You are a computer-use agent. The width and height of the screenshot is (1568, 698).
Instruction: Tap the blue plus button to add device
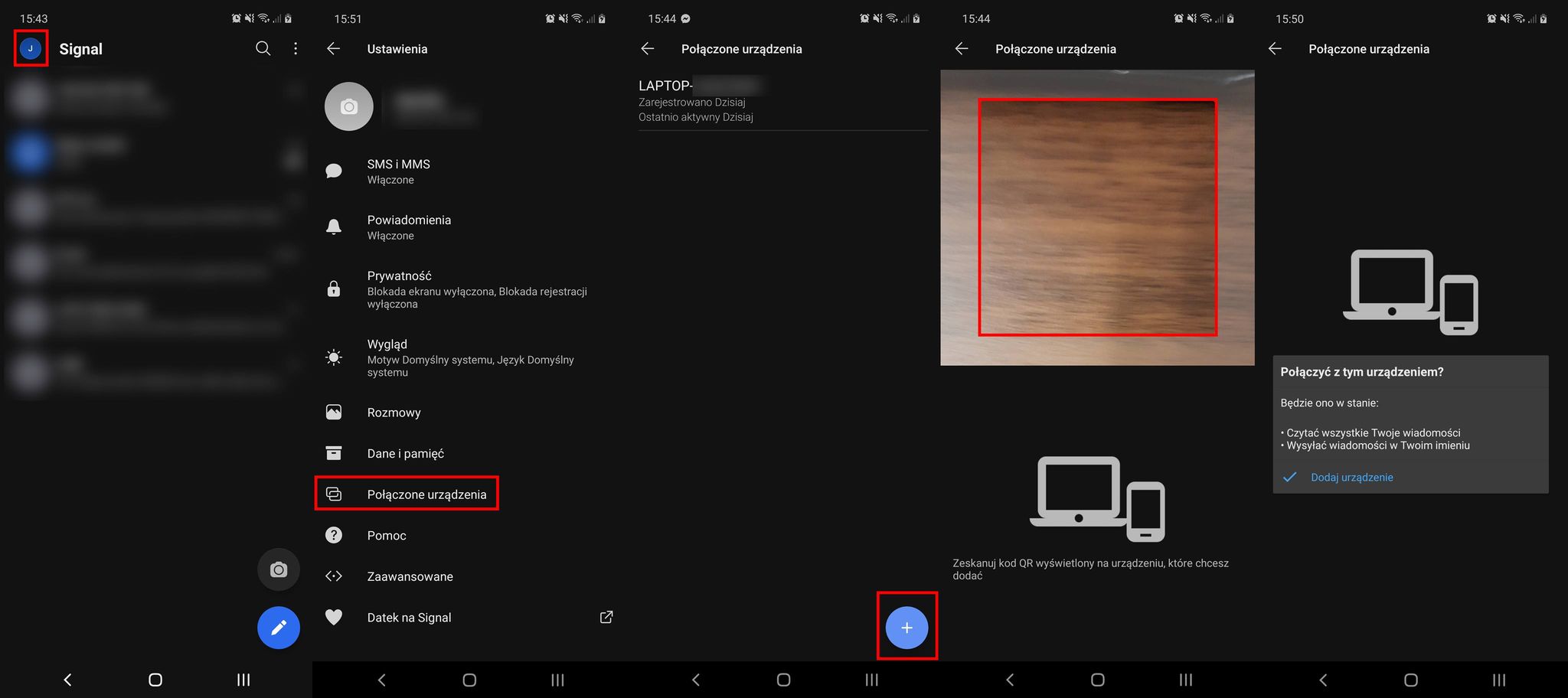point(906,628)
